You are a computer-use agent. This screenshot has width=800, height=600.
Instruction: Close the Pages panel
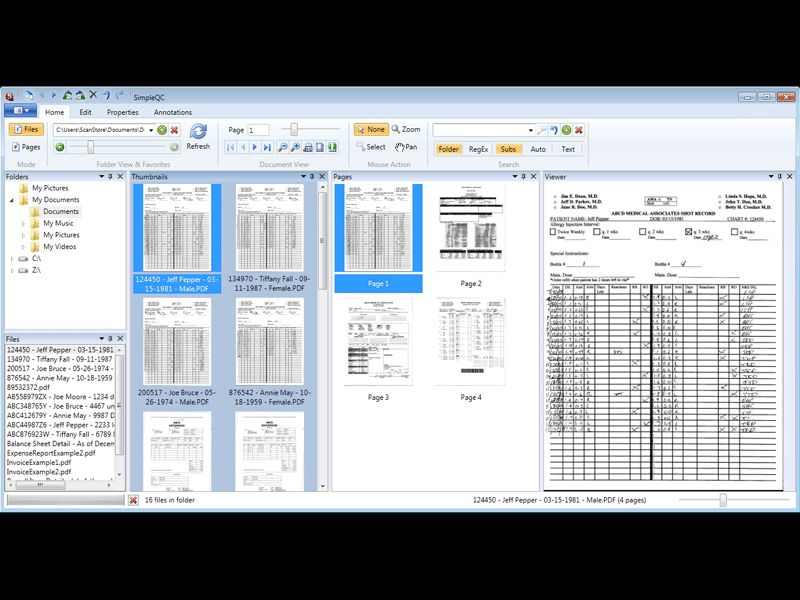tap(534, 177)
